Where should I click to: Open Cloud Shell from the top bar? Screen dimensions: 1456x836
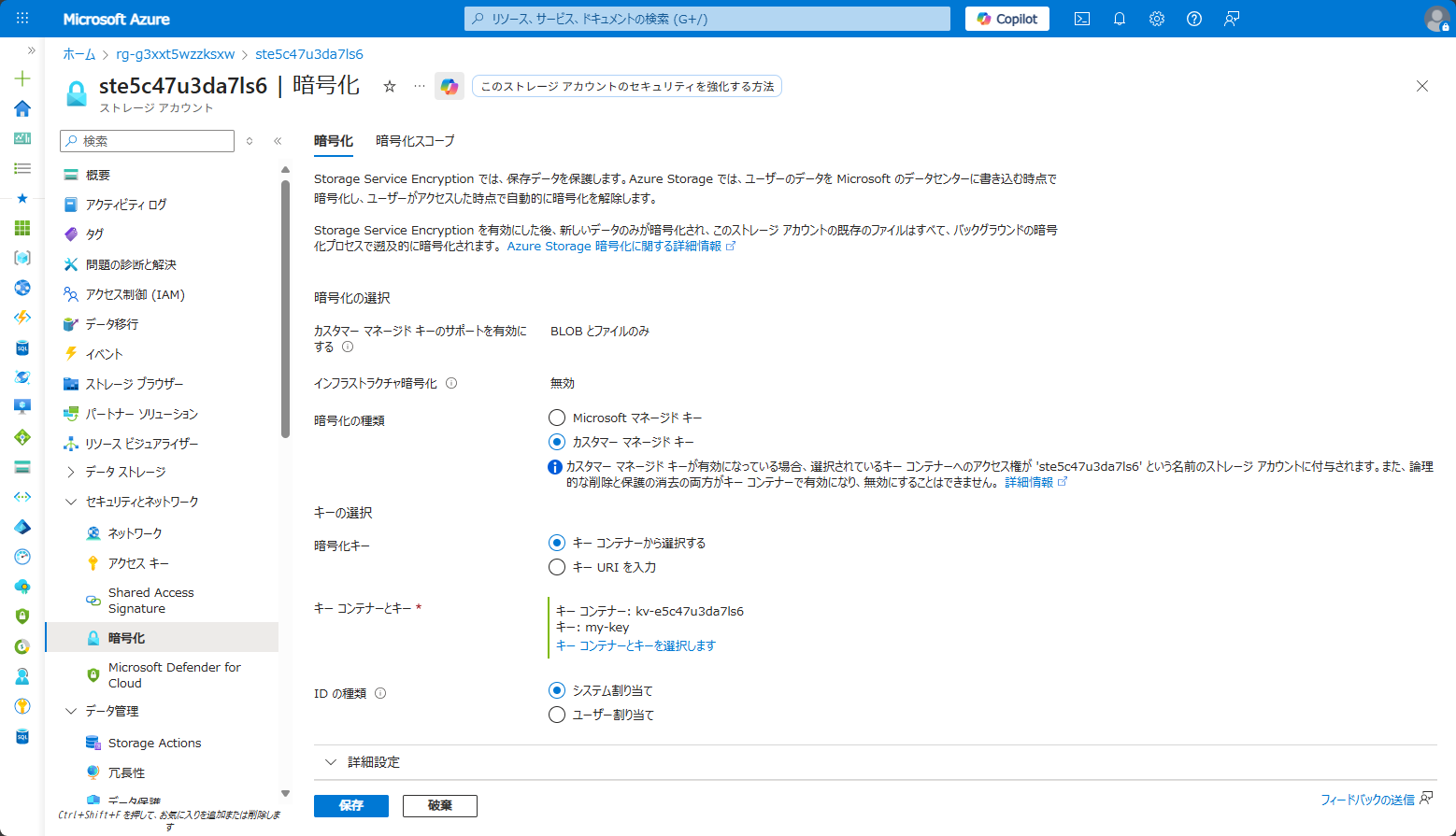(1081, 19)
